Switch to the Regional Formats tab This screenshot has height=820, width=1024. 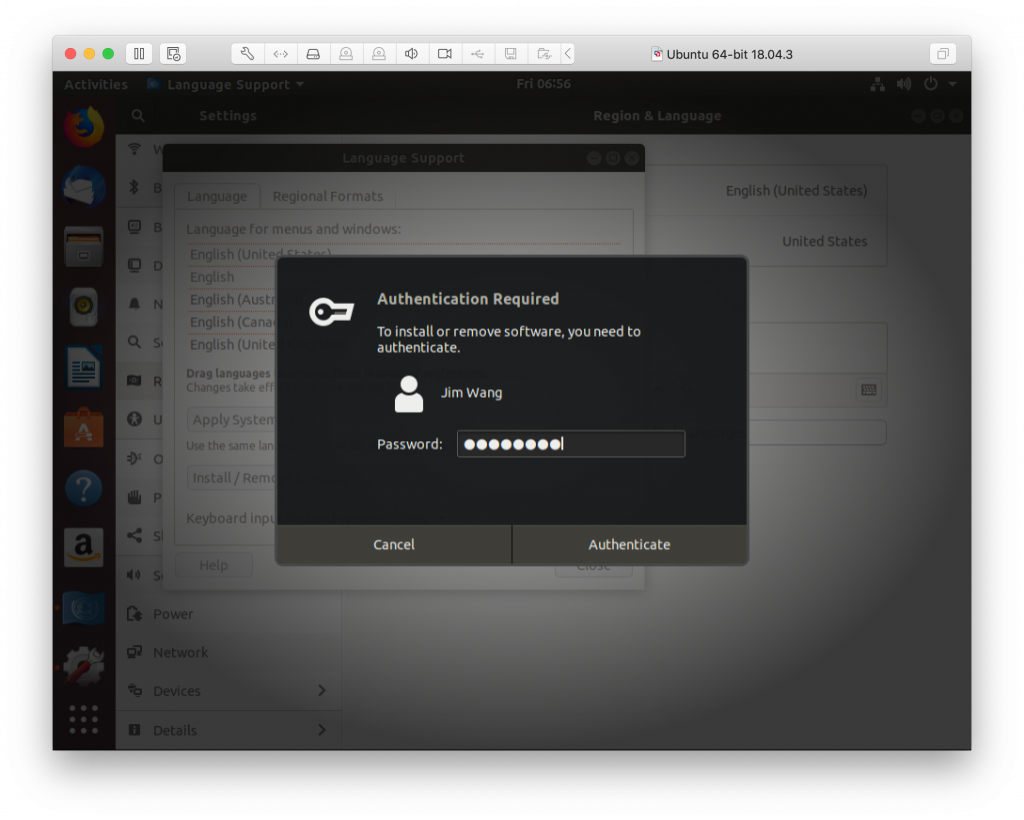[327, 197]
